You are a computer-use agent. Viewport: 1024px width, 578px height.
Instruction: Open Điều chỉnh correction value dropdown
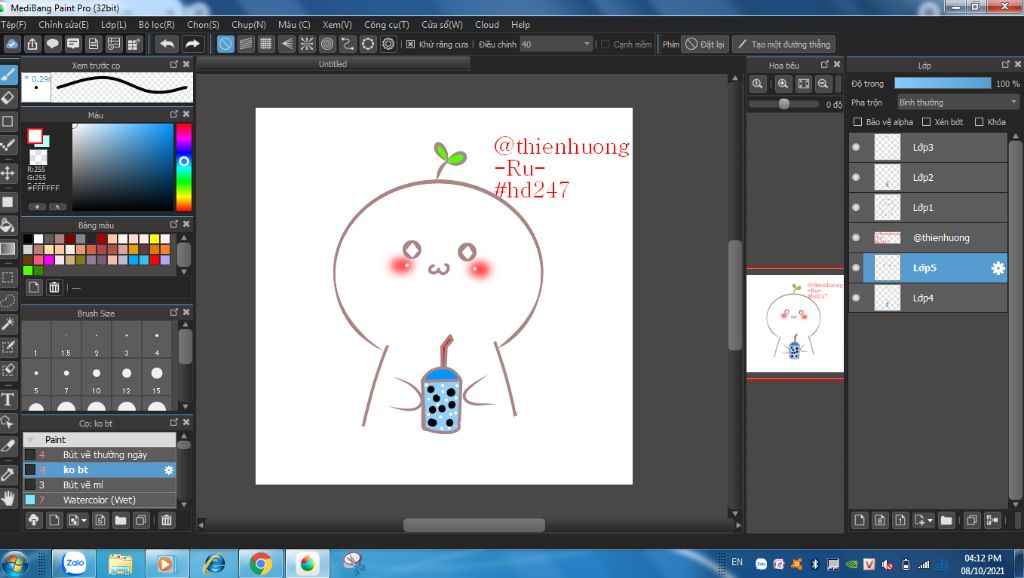point(556,44)
